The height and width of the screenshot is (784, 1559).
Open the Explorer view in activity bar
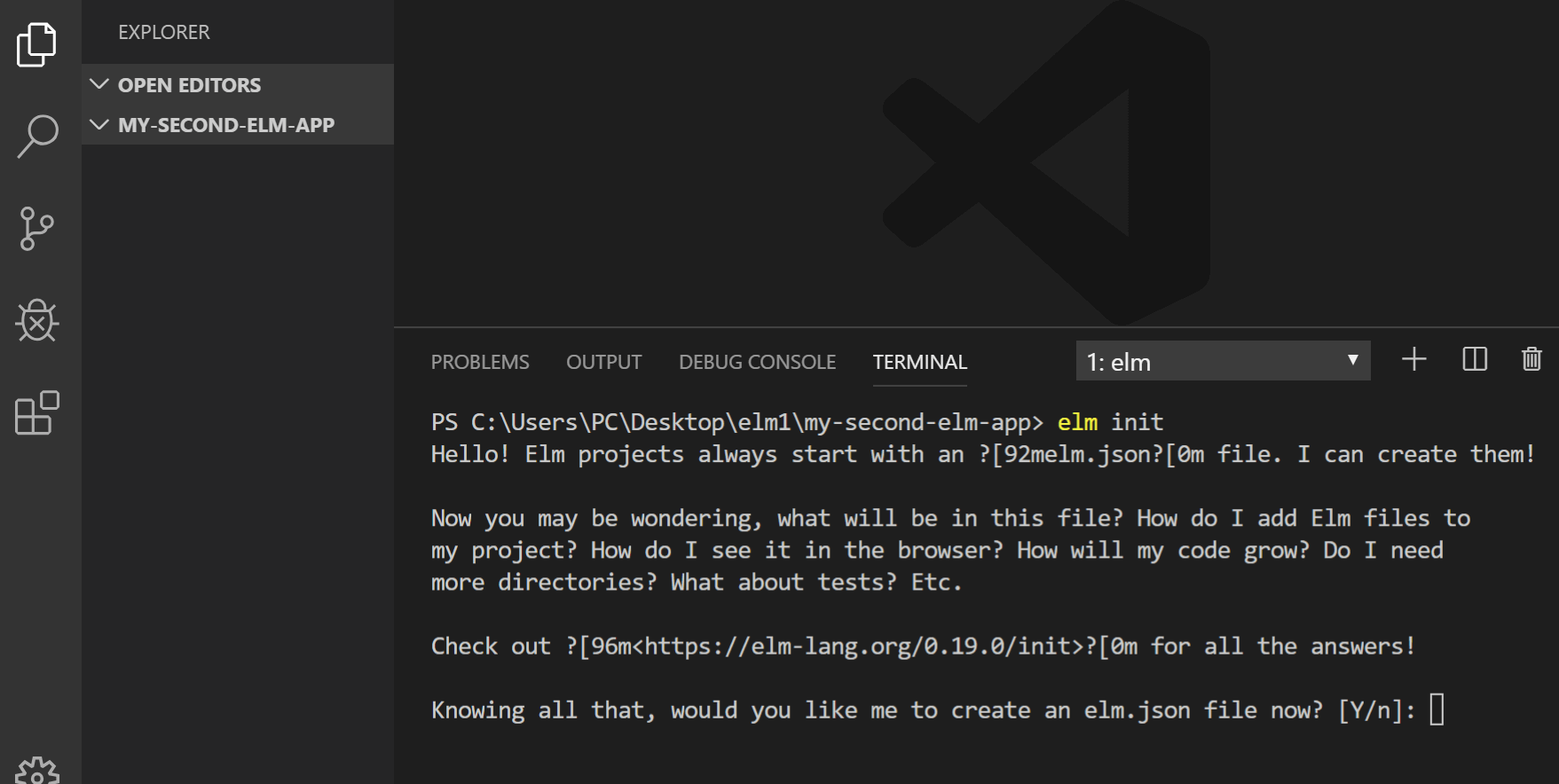point(36,44)
